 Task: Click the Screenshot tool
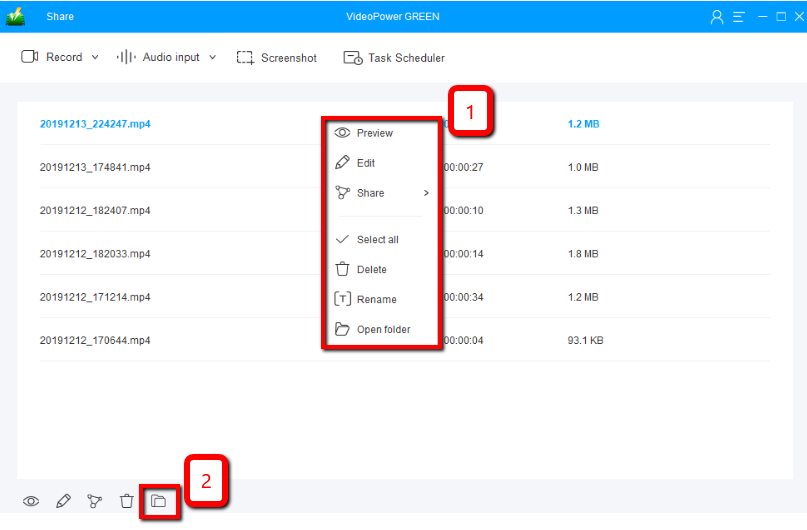point(277,58)
